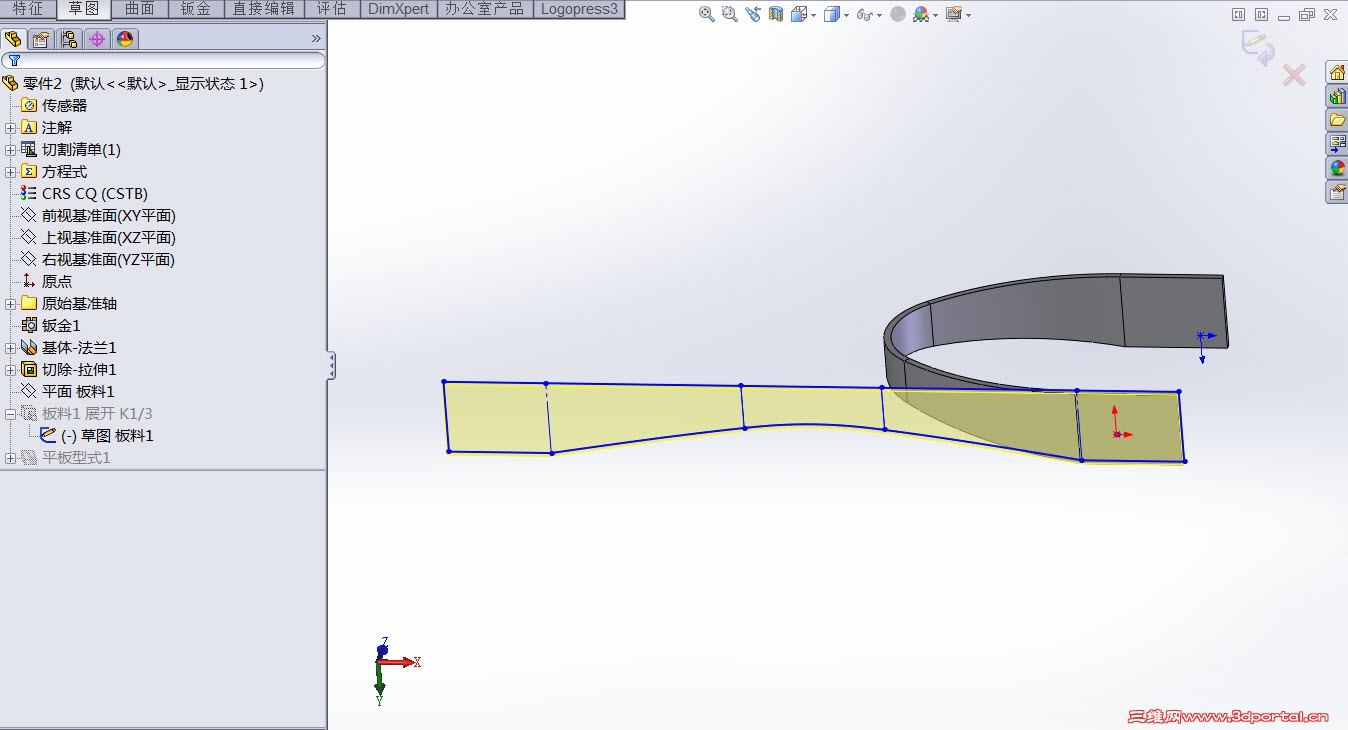Expand the manager tabs with the chevron
The image size is (1348, 730).
(316, 39)
